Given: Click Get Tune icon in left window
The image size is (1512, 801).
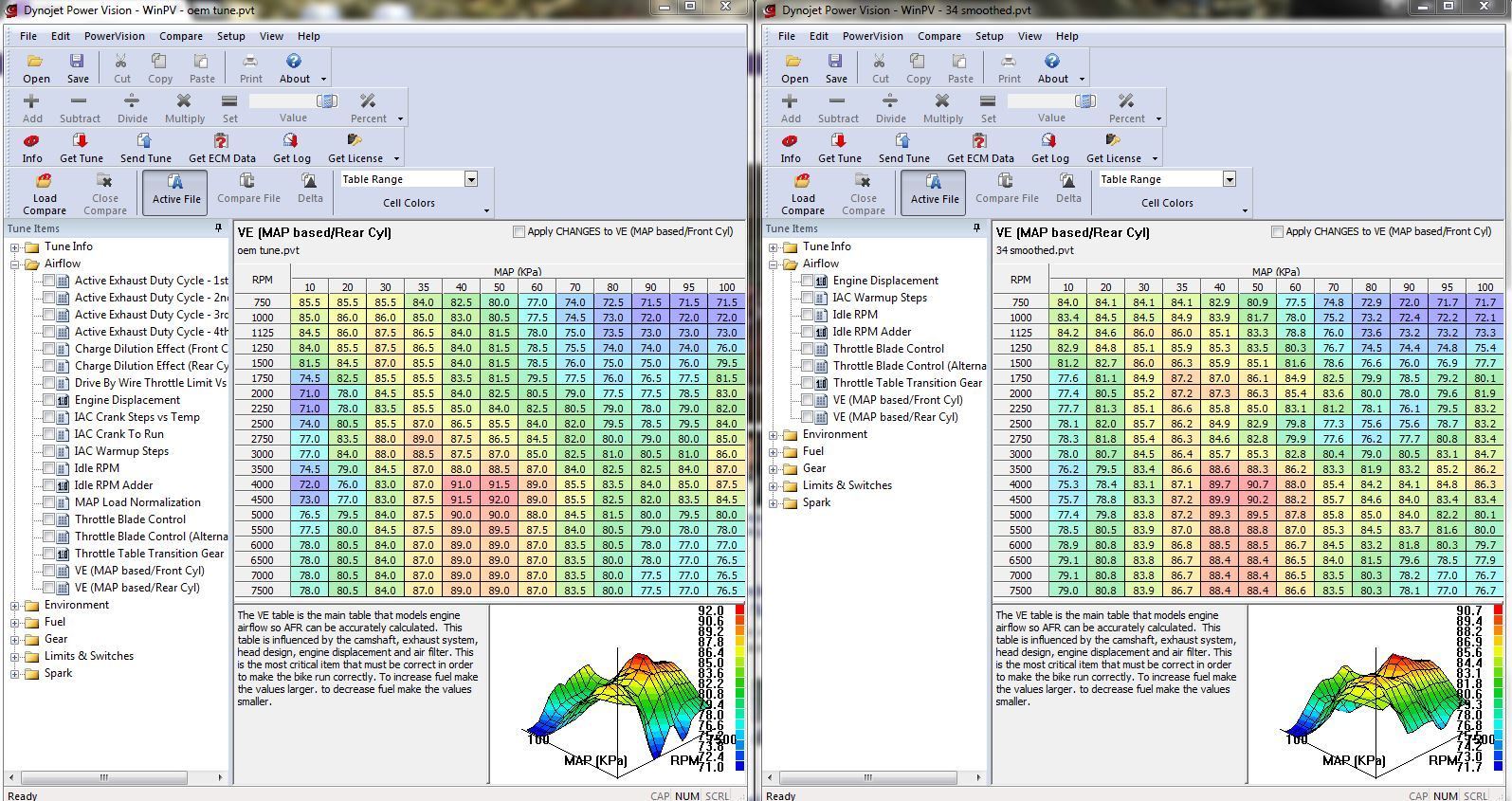Looking at the screenshot, I should click(81, 141).
